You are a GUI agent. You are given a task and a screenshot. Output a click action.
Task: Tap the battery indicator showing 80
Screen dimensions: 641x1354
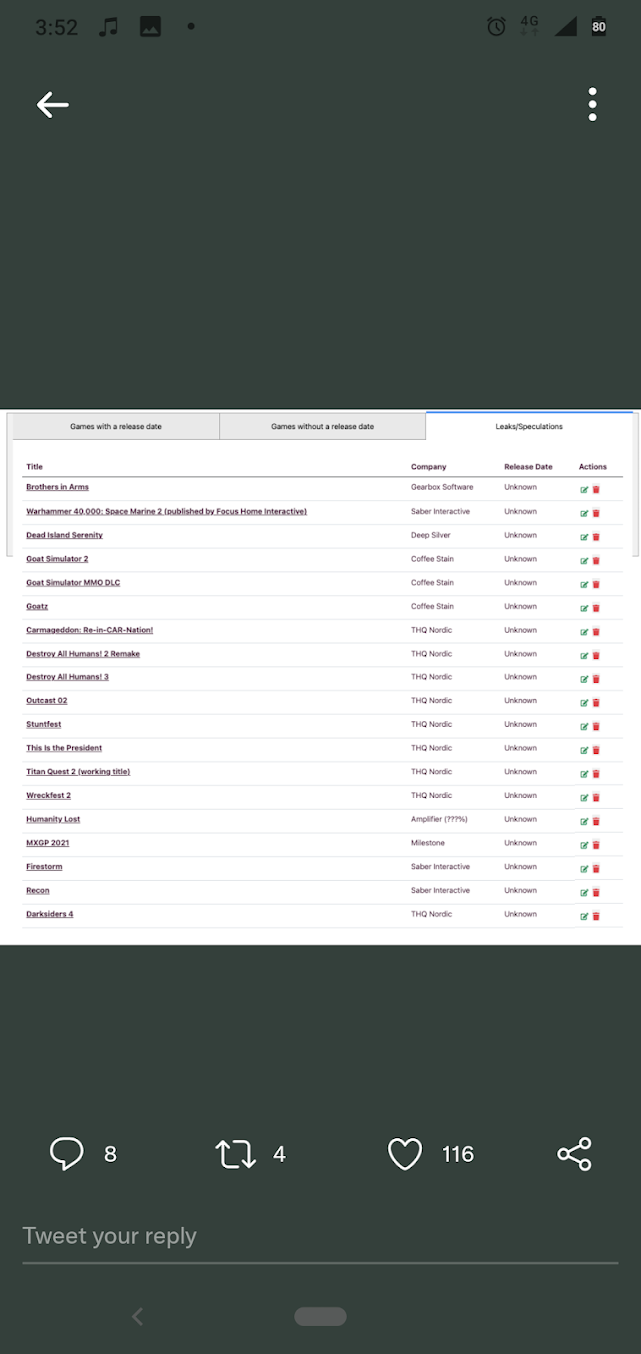[598, 27]
